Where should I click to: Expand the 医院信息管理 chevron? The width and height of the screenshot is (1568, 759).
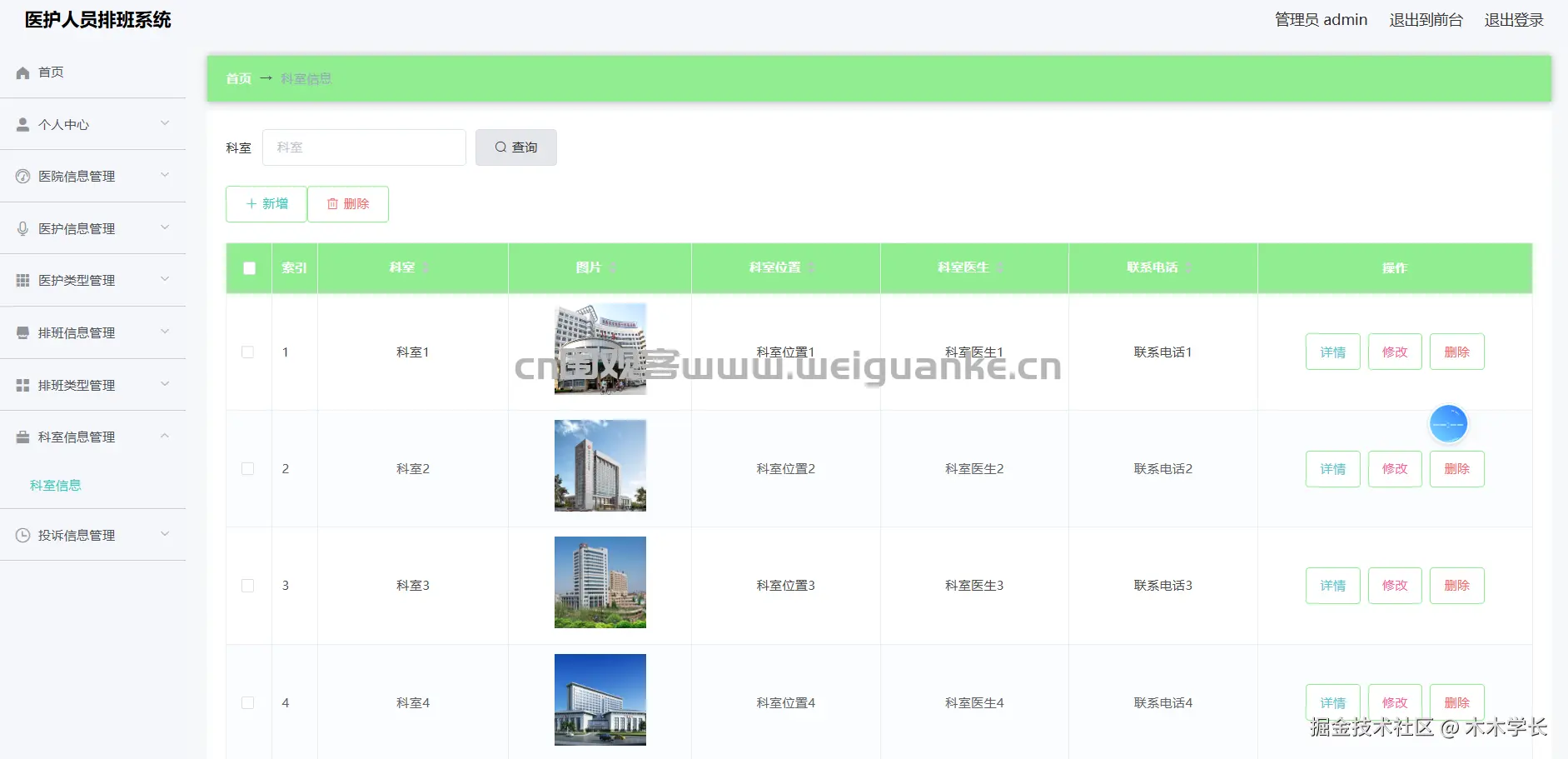[x=165, y=175]
